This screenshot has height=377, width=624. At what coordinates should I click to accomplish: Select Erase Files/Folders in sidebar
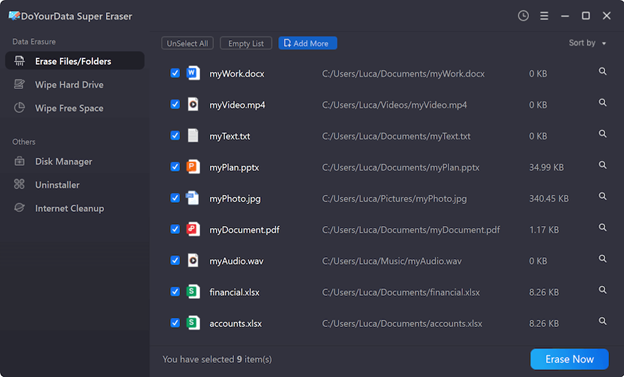75,61
